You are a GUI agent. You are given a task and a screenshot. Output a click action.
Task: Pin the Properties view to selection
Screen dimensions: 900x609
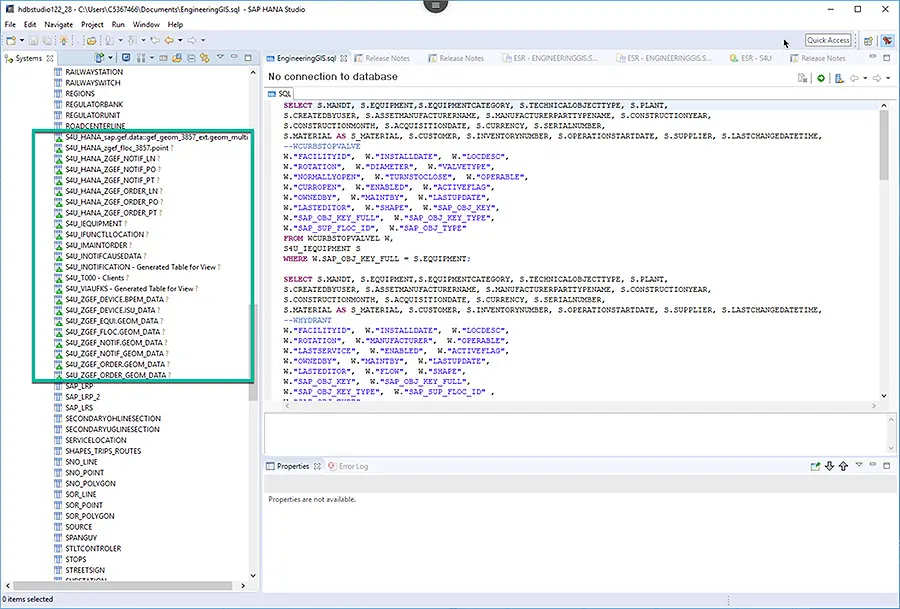click(816, 466)
